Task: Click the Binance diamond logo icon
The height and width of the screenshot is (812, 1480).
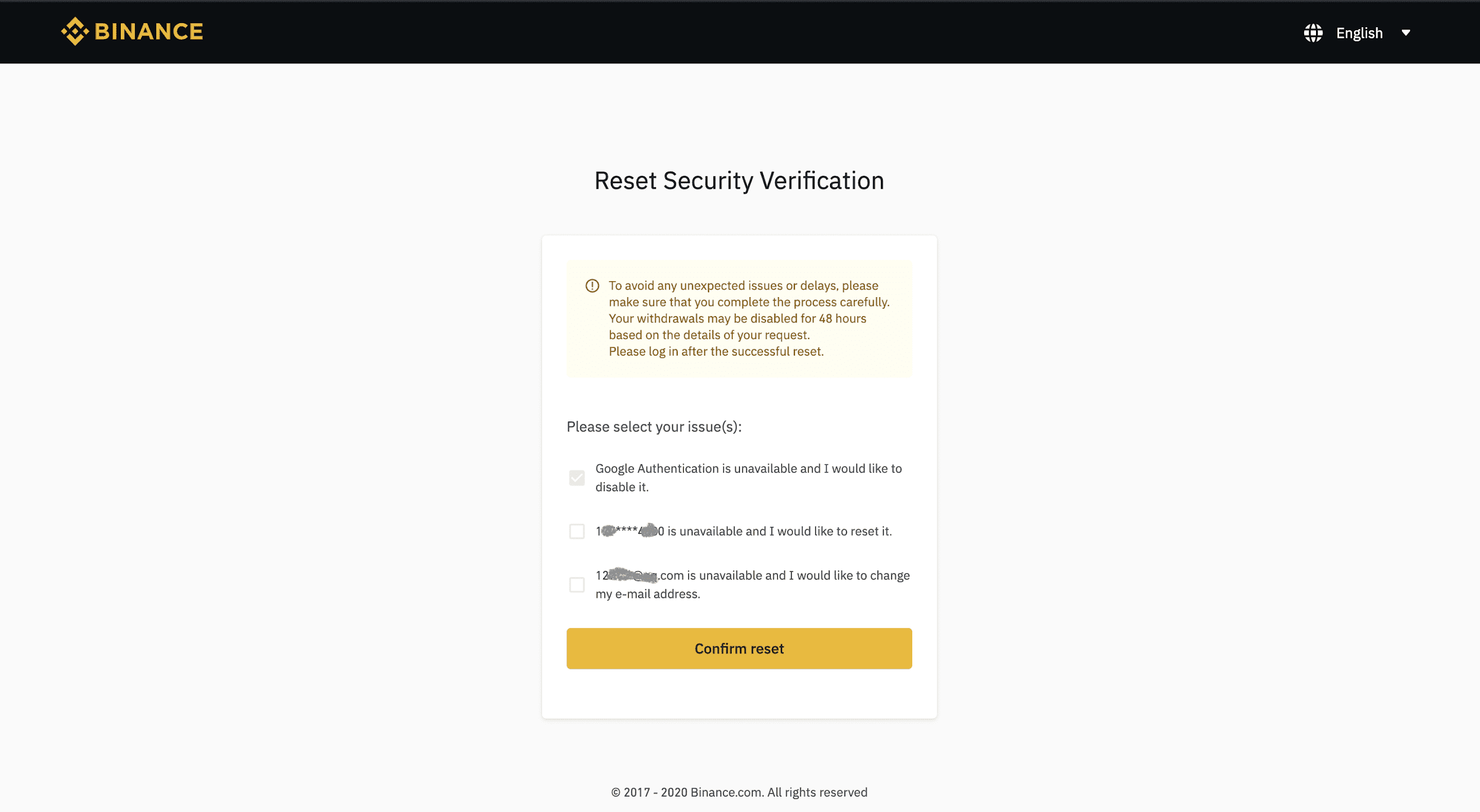Action: 75,31
